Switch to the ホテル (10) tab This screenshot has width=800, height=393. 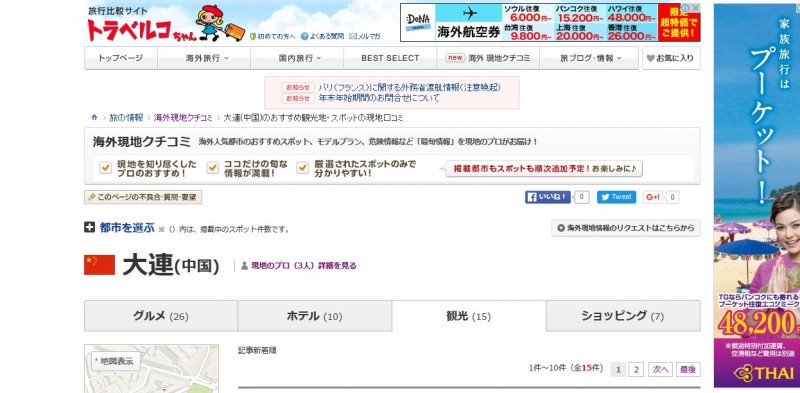click(x=315, y=316)
